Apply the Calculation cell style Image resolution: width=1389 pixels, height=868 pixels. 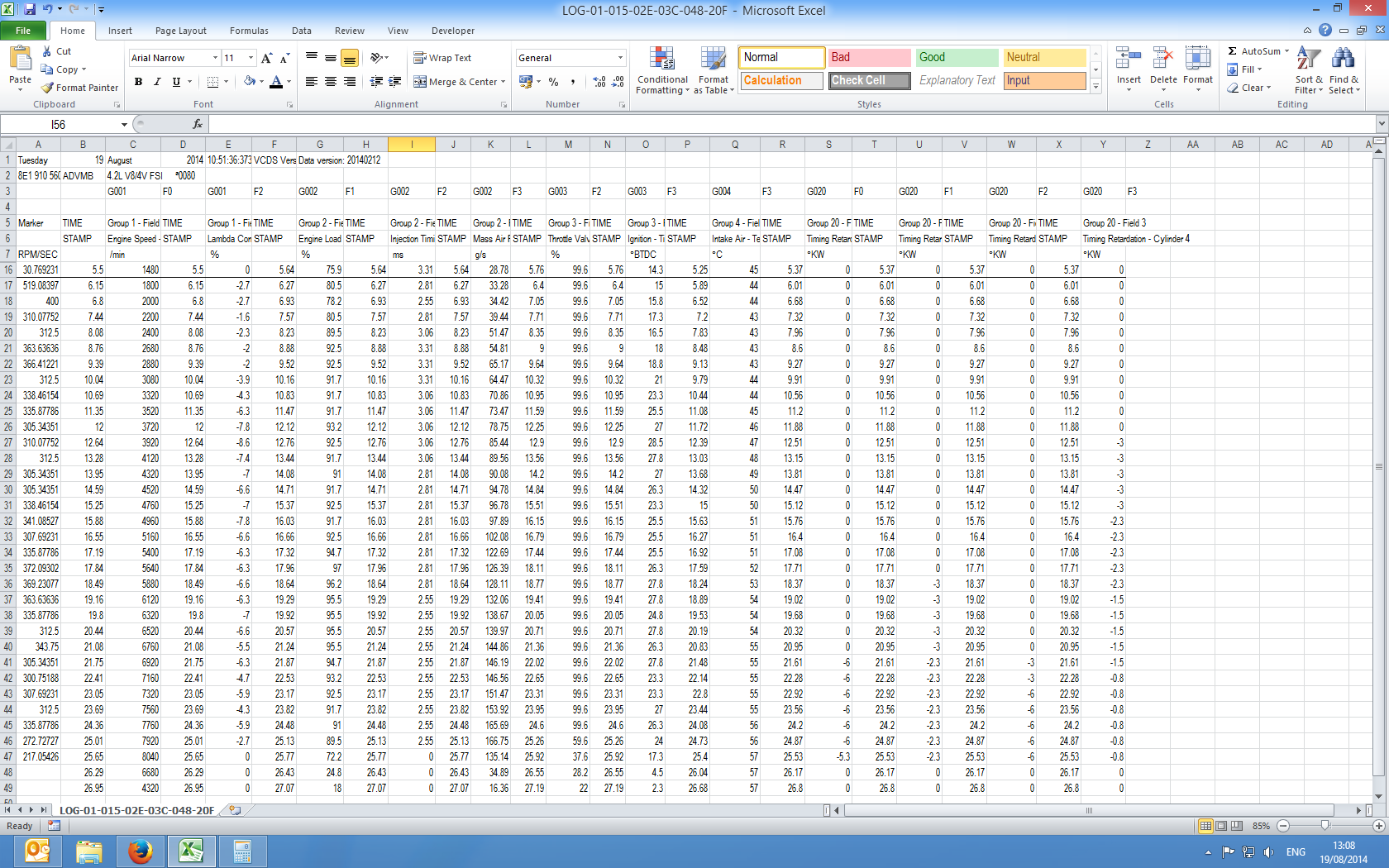pyautogui.click(x=780, y=80)
